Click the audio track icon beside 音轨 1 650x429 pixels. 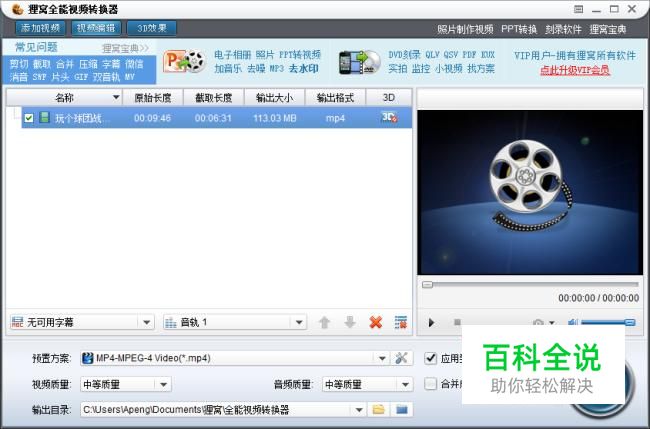pos(170,322)
